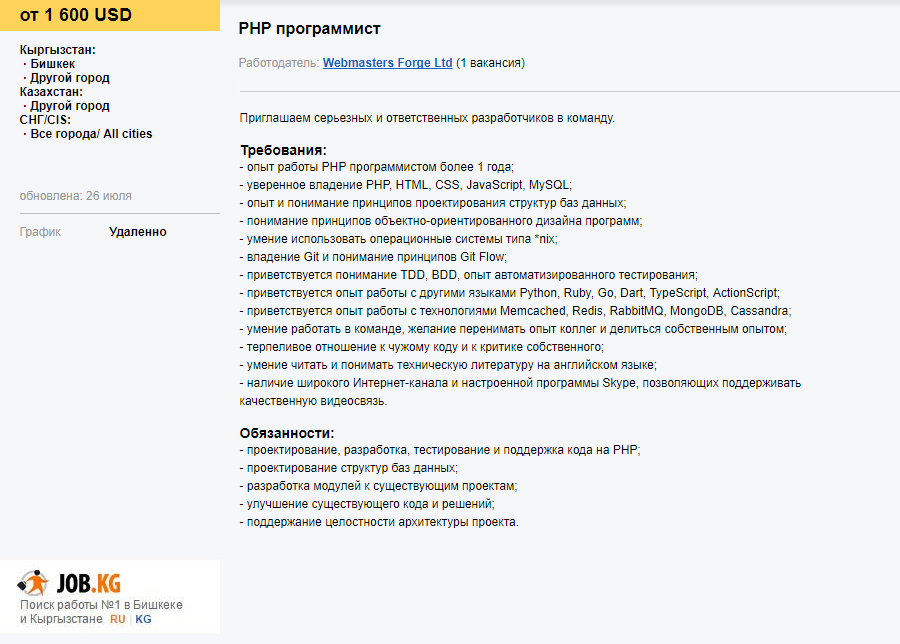Switch site language to RU

pyautogui.click(x=118, y=619)
